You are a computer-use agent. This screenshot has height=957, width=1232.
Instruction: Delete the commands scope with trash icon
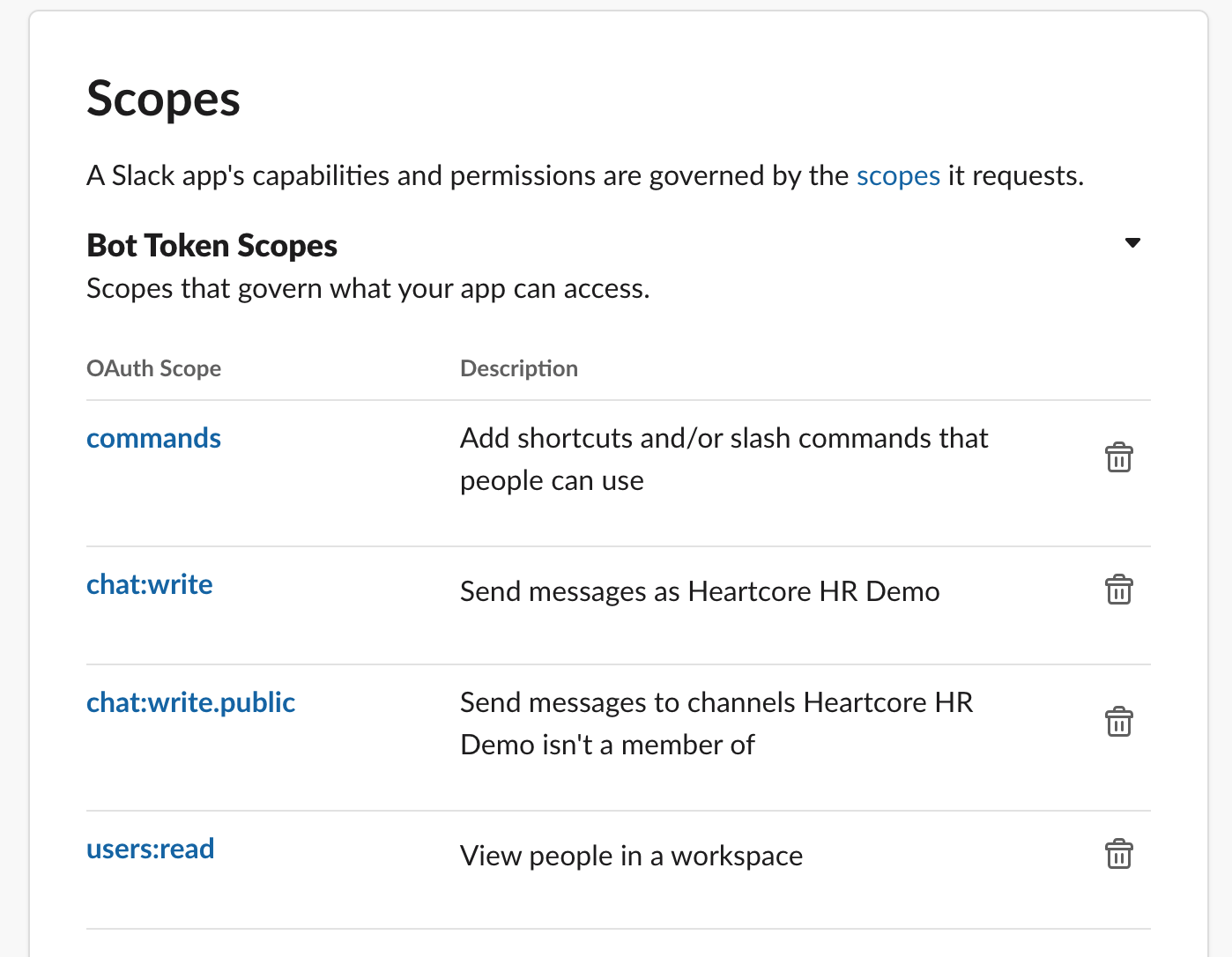[x=1118, y=457]
